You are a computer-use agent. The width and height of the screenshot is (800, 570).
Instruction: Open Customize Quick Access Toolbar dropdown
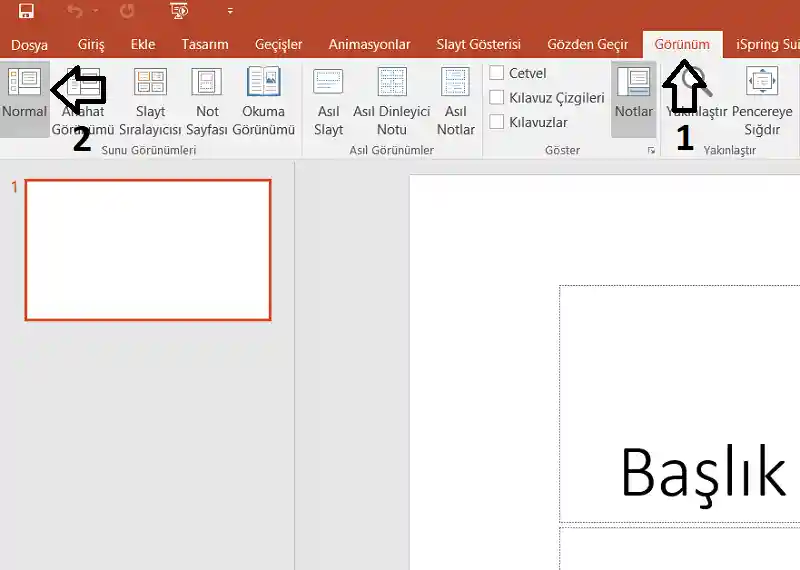(230, 11)
